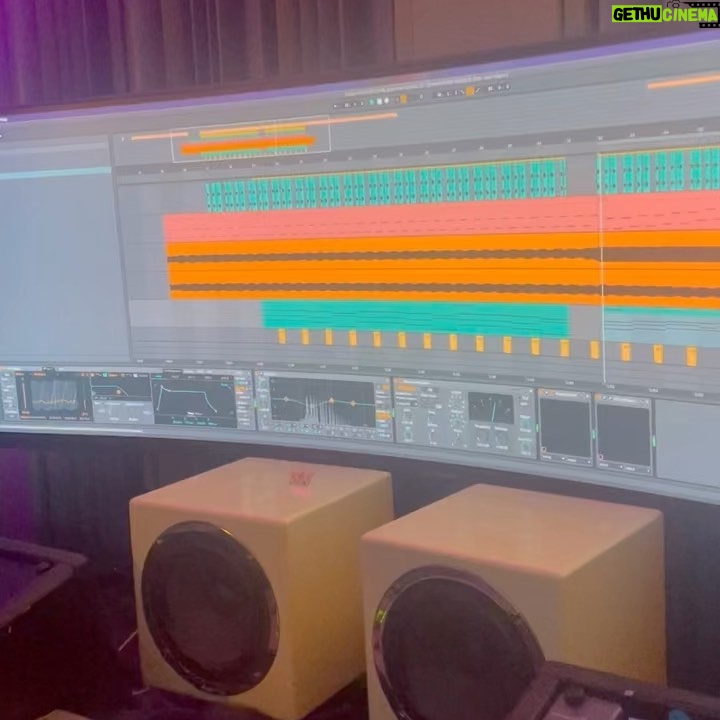Click the compressor gain-reduction needle meter
Screen dimensions: 720x720
point(491,408)
